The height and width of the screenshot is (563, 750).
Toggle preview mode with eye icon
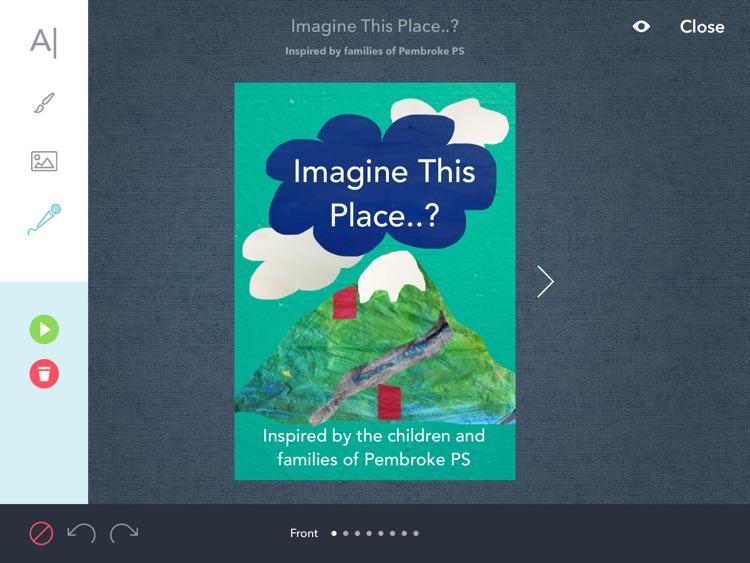641,26
